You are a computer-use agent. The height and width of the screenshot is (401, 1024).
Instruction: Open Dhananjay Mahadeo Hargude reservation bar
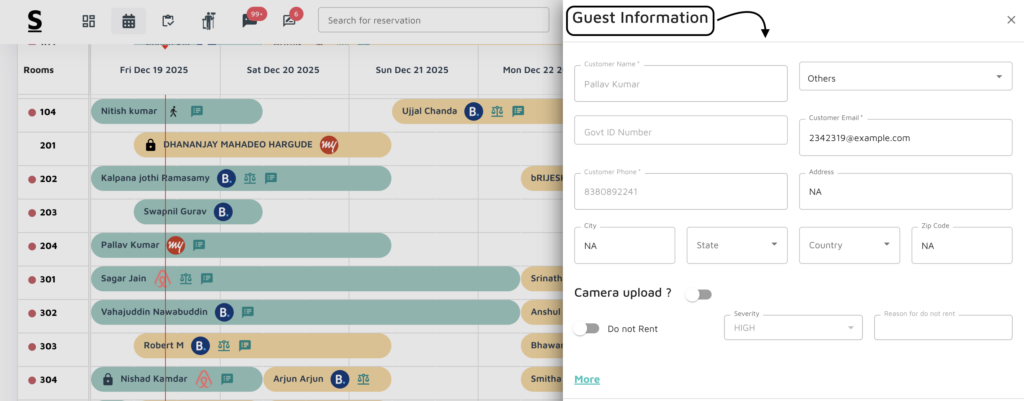[x=262, y=145]
